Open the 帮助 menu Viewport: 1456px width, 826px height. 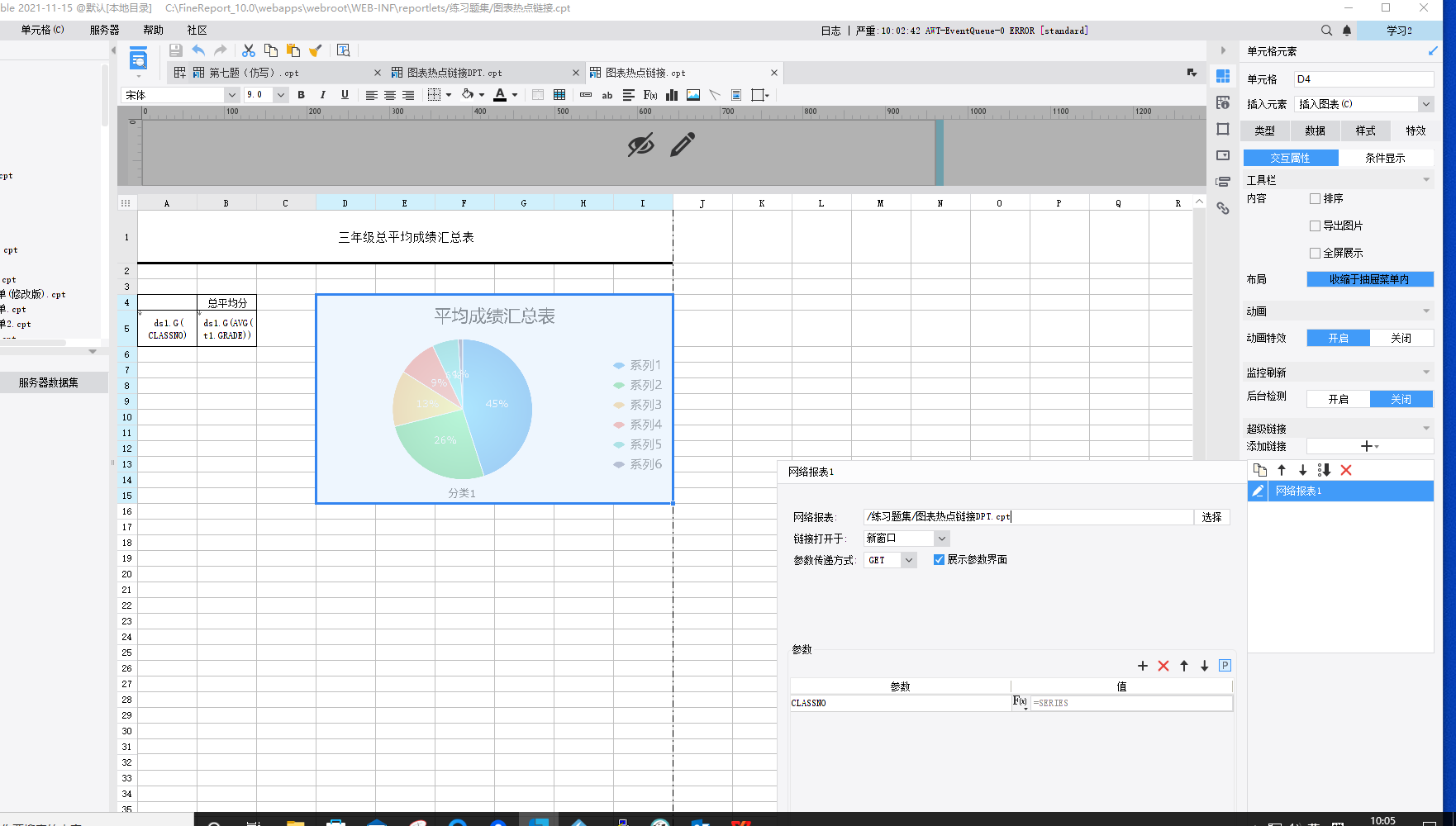pyautogui.click(x=153, y=30)
